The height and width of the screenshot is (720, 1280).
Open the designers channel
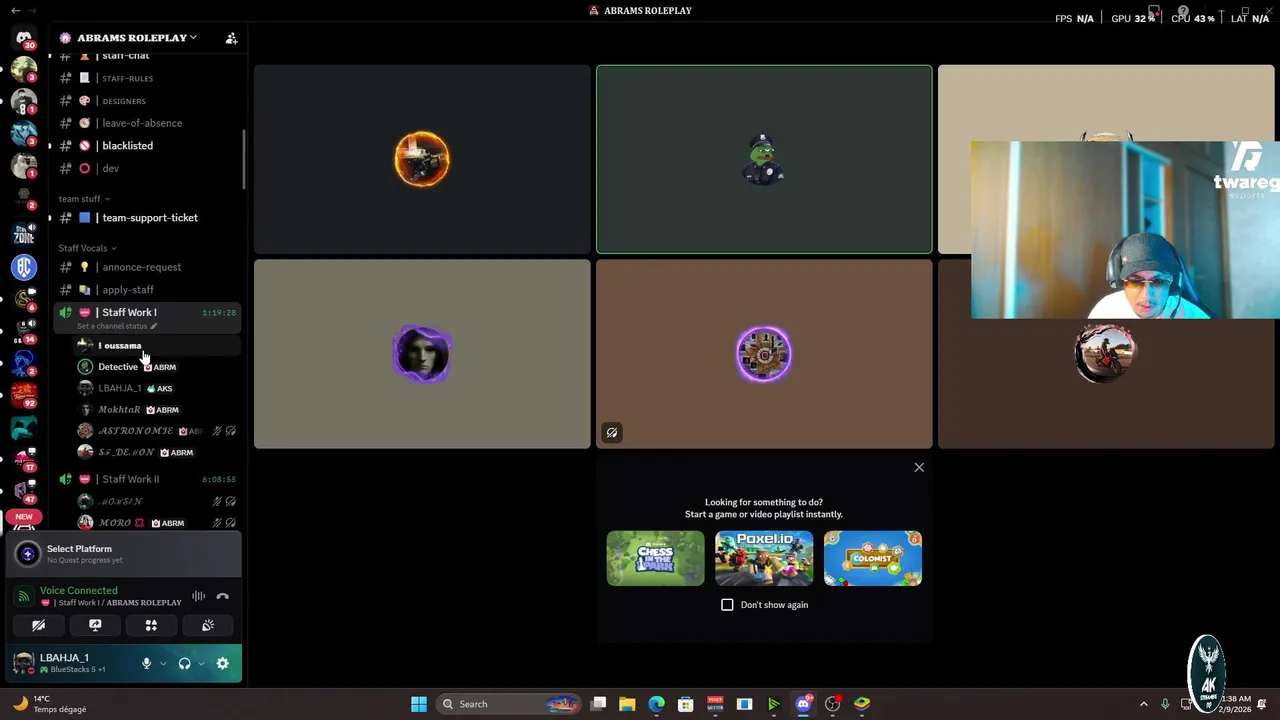[x=147, y=101]
